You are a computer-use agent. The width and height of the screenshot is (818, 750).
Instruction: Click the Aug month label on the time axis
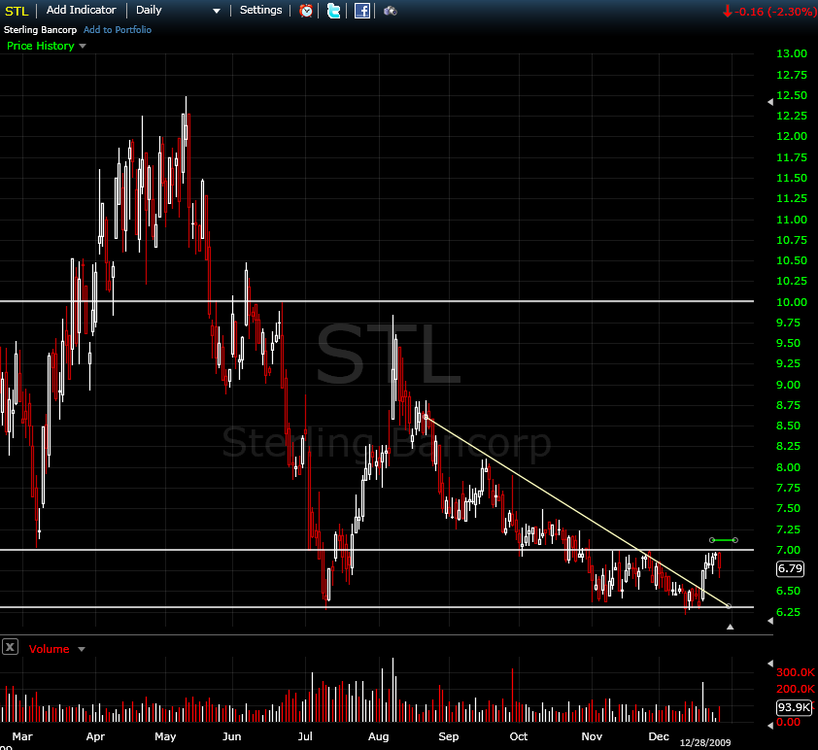click(378, 736)
